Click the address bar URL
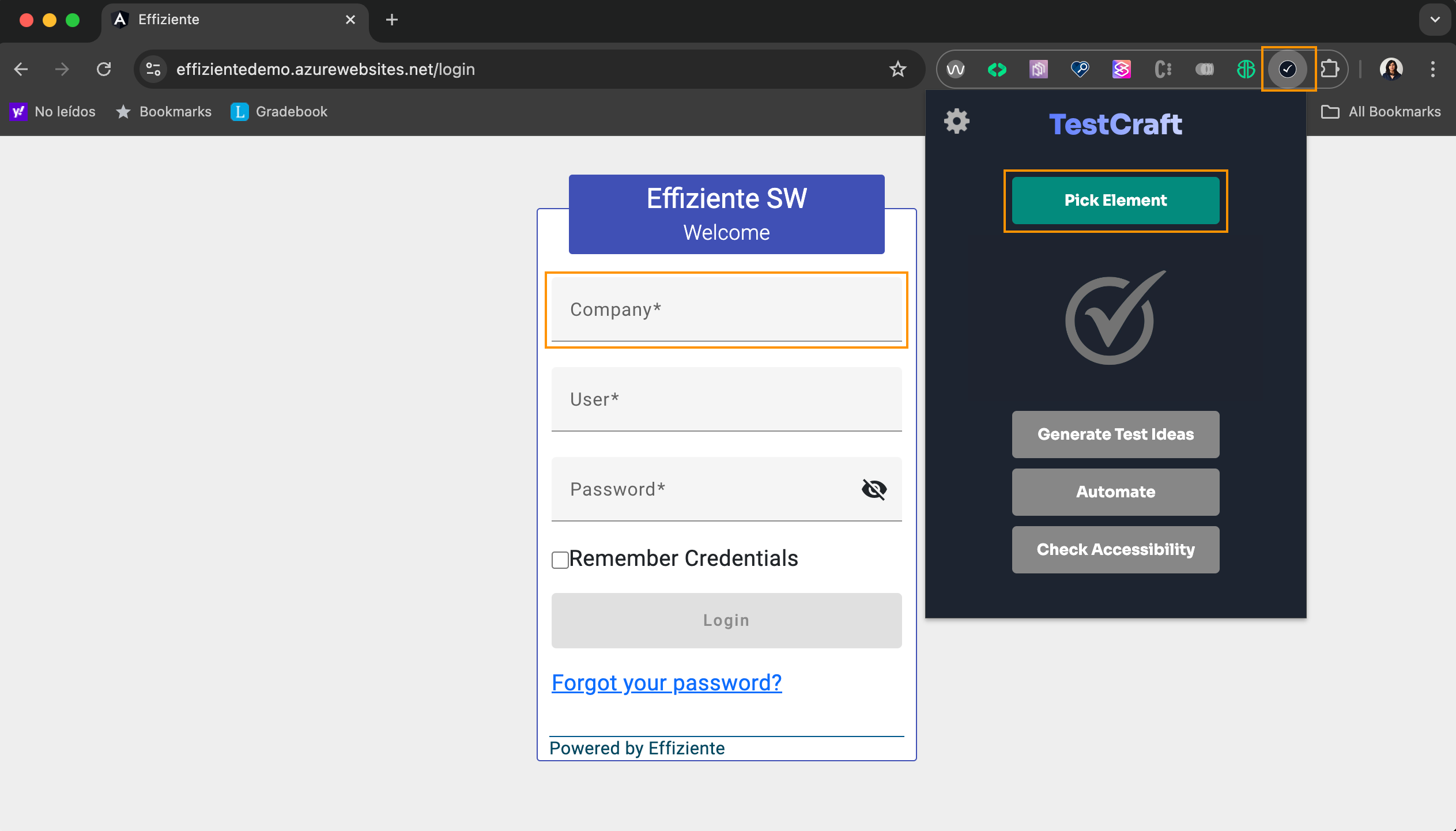The width and height of the screenshot is (1456, 831). click(x=325, y=69)
